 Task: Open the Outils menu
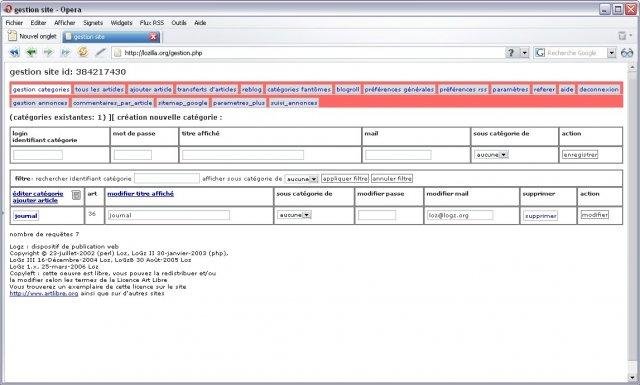179,23
